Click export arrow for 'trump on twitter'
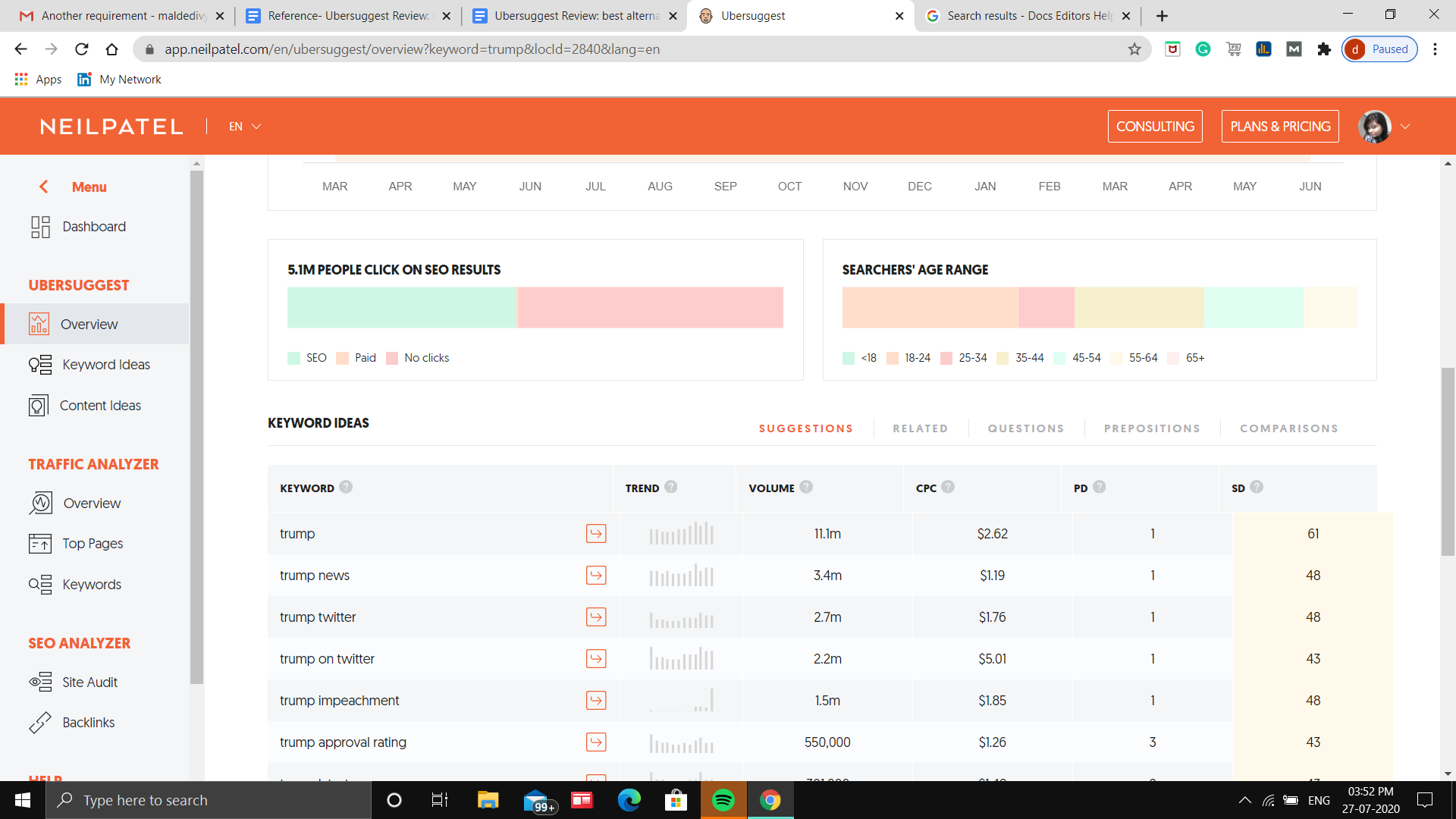The width and height of the screenshot is (1456, 819). tap(596, 659)
